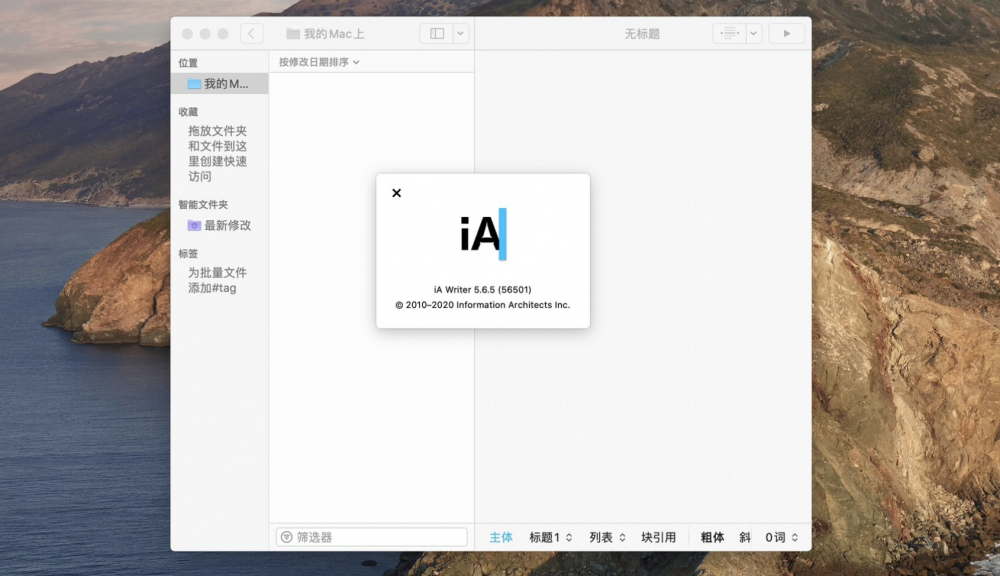The width and height of the screenshot is (1000, 576).
Task: Apply 斜 italic formatting
Action: [744, 537]
